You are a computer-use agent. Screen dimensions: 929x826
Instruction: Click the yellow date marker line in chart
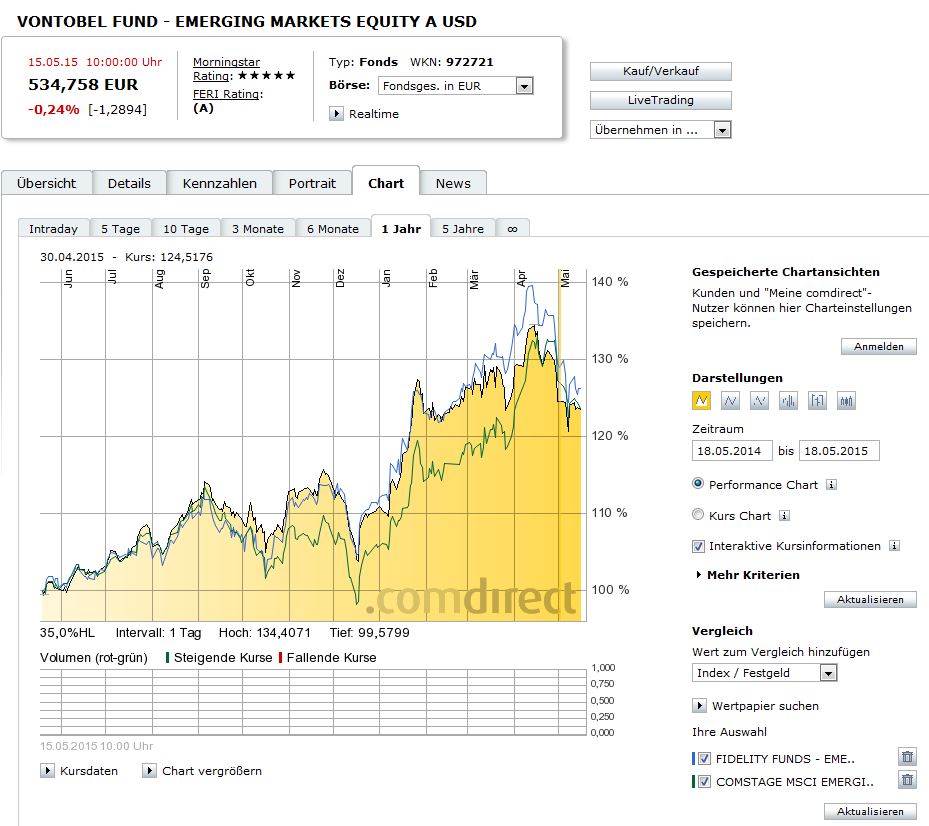(560, 450)
